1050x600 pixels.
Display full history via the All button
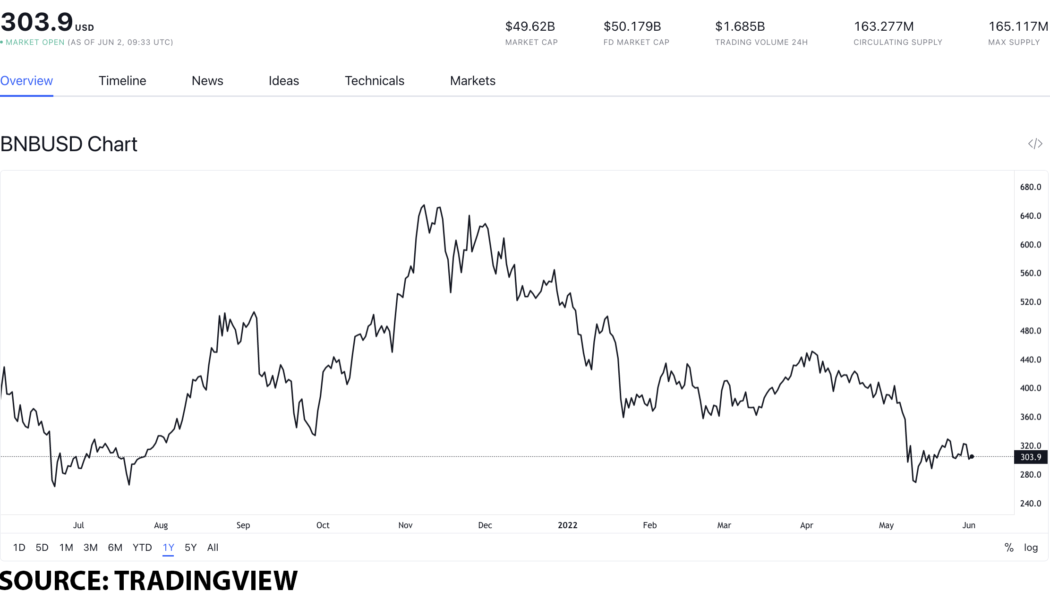point(213,547)
